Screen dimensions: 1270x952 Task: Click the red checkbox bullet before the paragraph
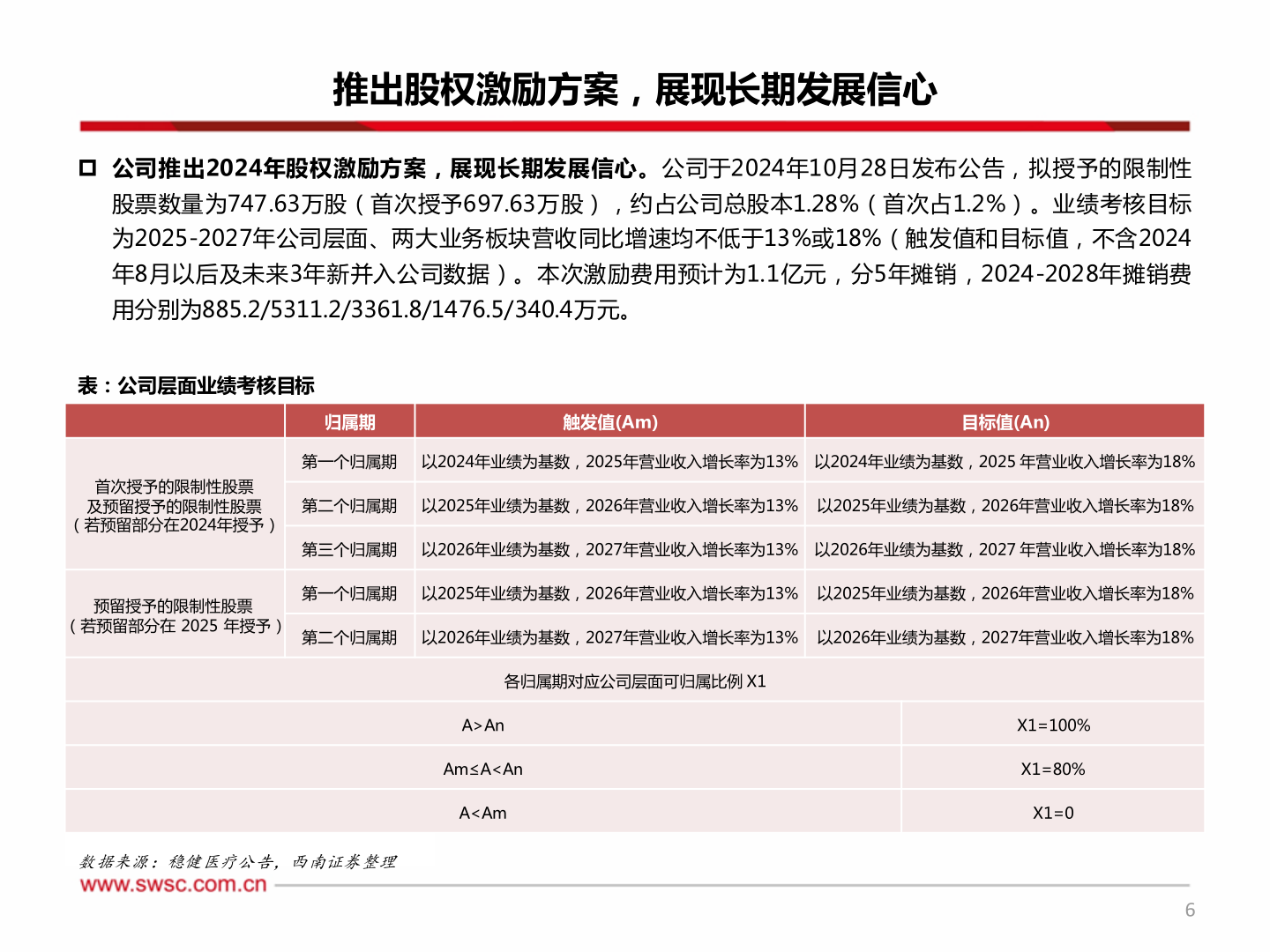pos(87,167)
